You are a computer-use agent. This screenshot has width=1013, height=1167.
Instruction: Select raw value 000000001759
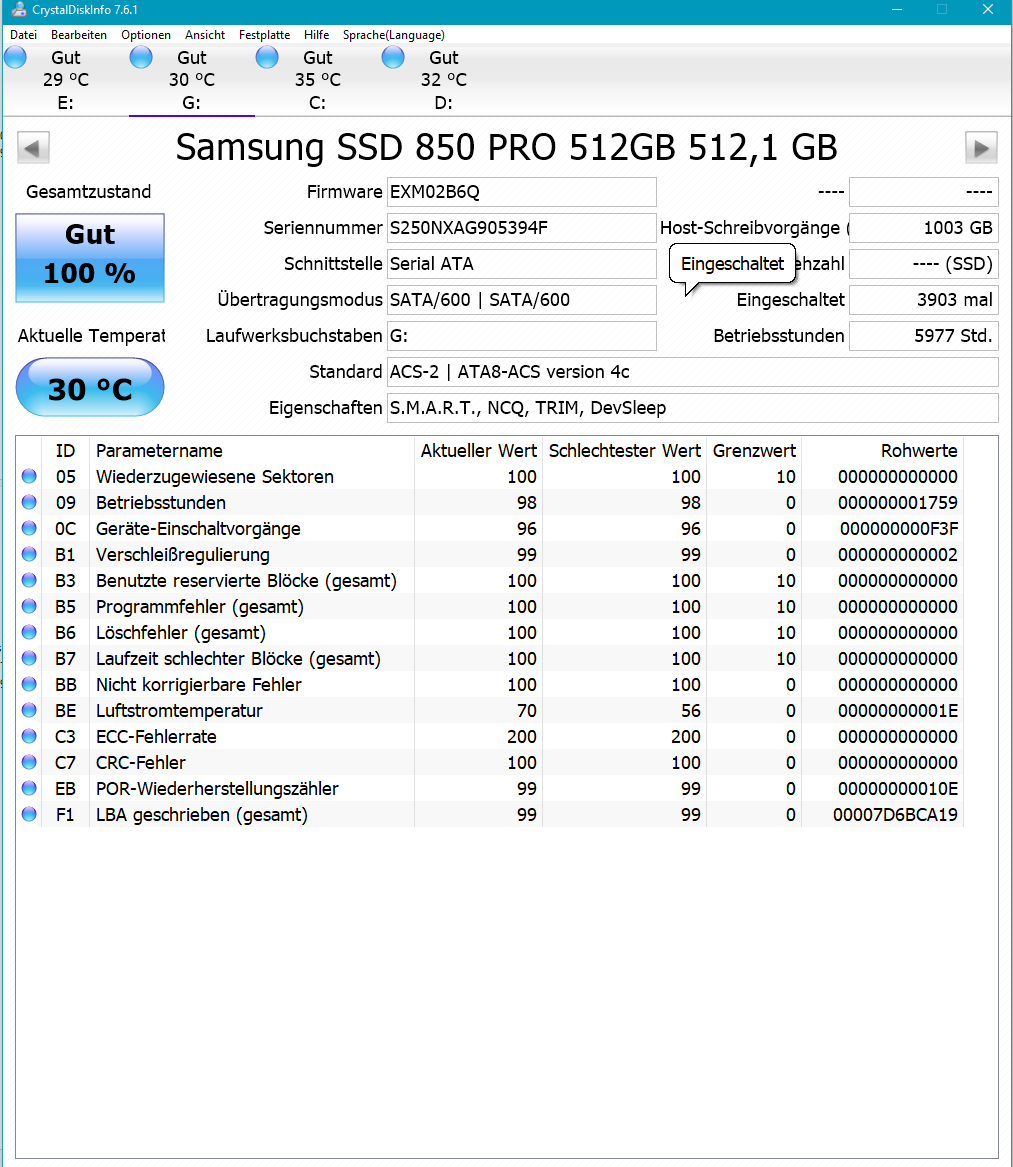[898, 503]
